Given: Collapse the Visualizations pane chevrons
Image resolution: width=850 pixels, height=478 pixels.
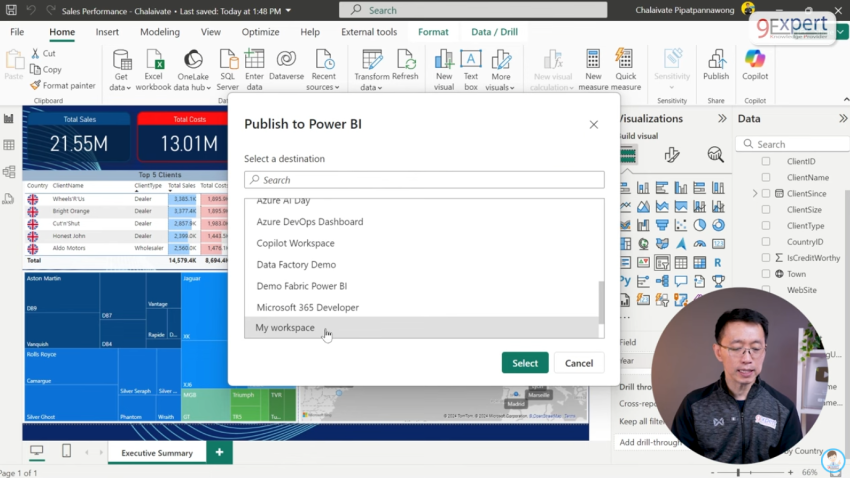Looking at the screenshot, I should (x=722, y=119).
